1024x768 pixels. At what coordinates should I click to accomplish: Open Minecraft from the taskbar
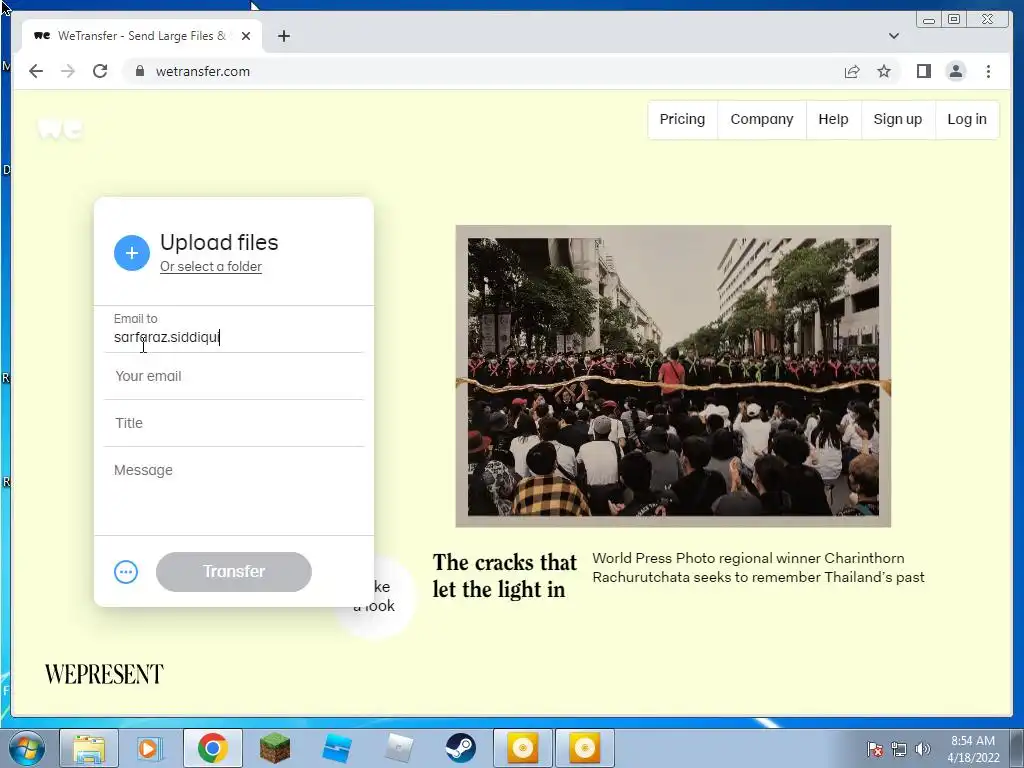(x=274, y=748)
